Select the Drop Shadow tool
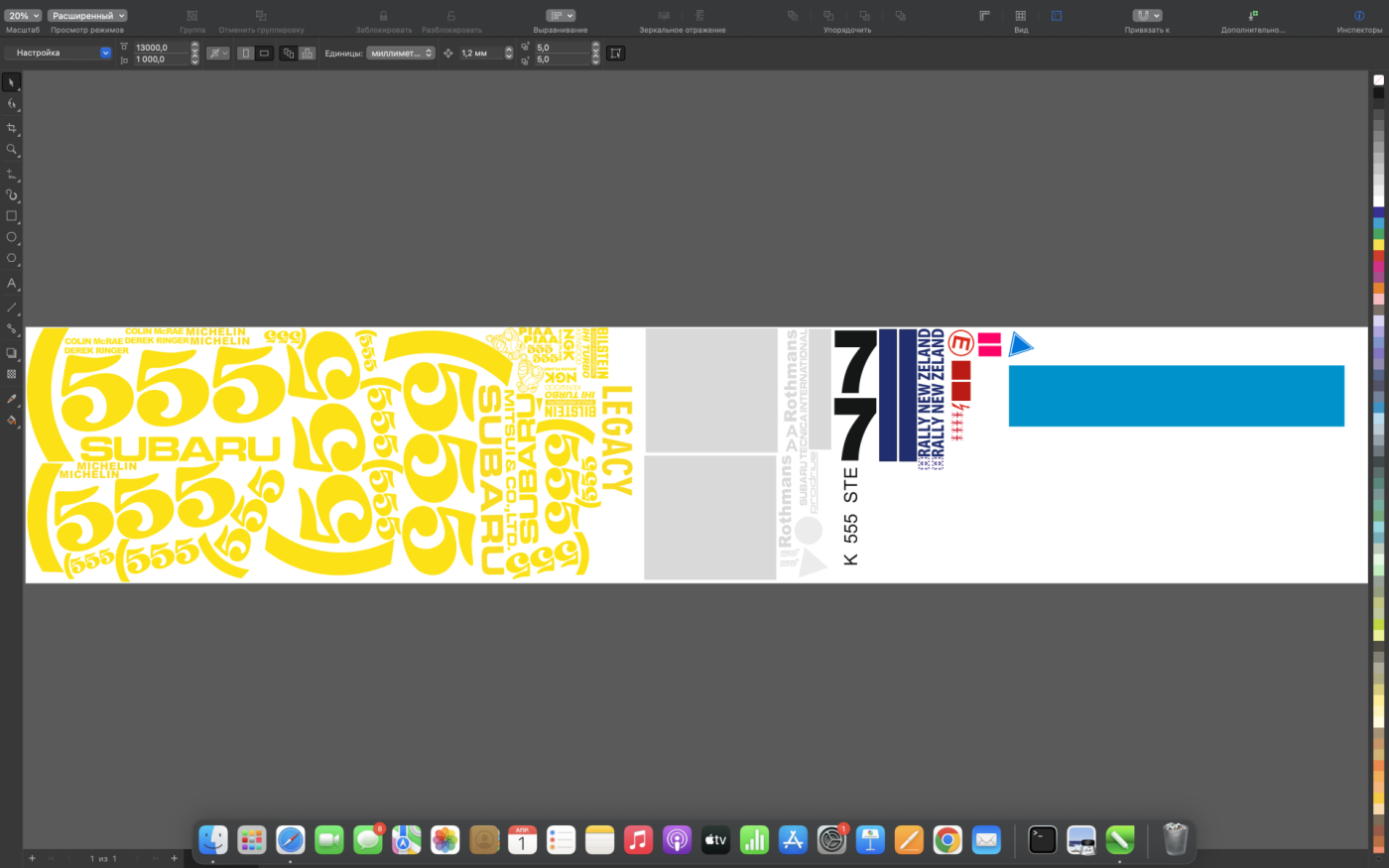Image resolution: width=1389 pixels, height=868 pixels. (12, 352)
